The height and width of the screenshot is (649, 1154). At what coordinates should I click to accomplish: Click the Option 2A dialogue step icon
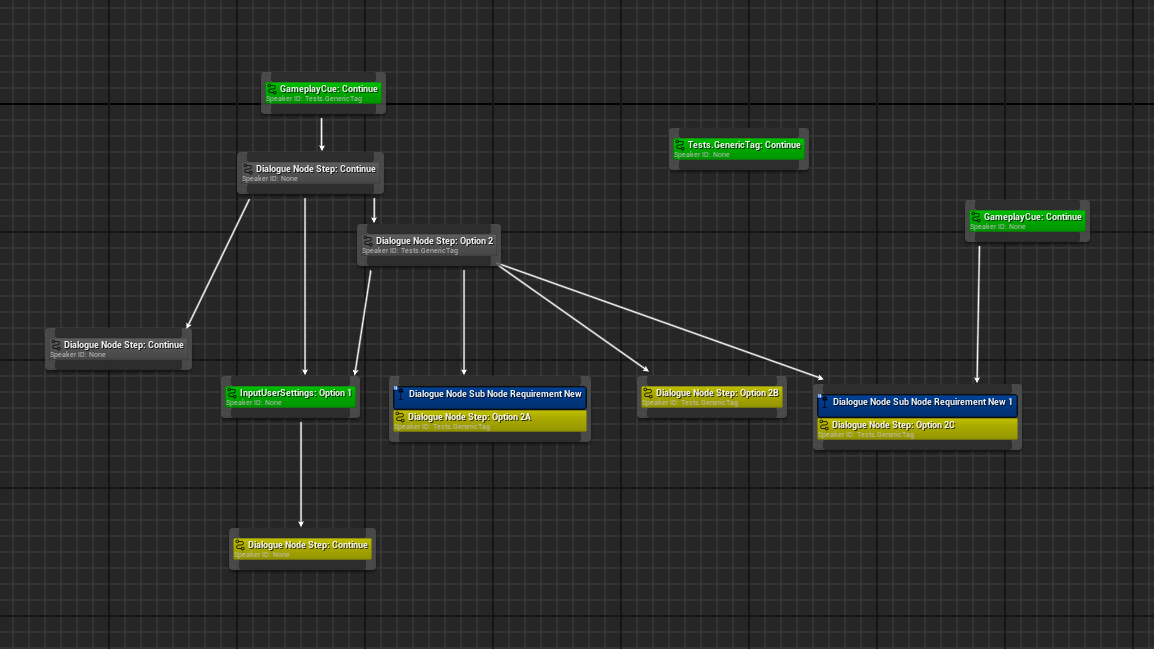tap(400, 417)
